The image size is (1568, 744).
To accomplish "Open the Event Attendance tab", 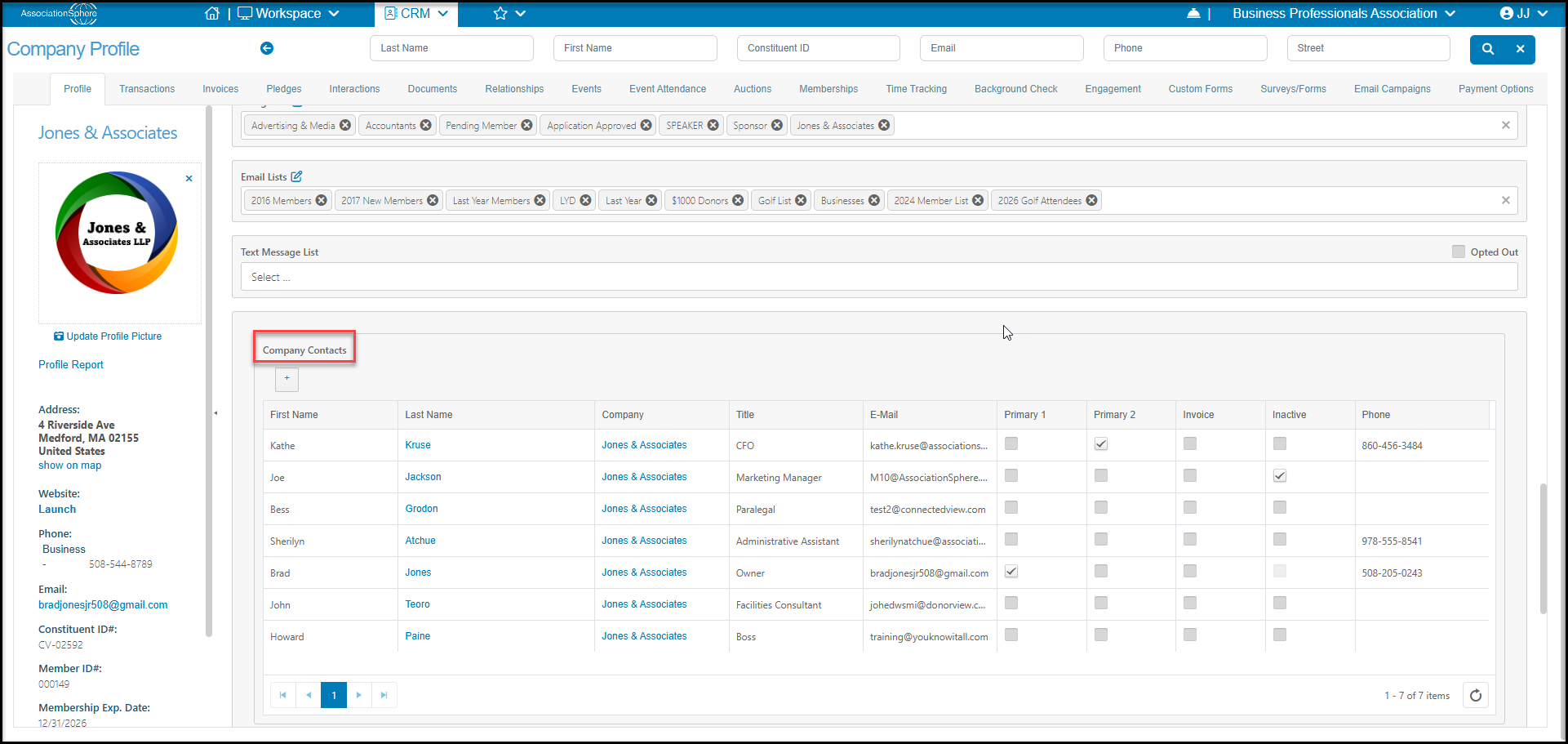I will [667, 89].
